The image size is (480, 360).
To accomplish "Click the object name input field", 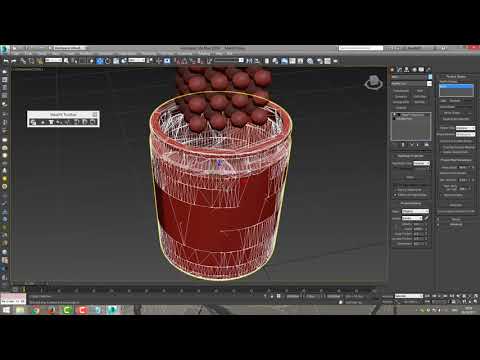I will click(x=409, y=77).
